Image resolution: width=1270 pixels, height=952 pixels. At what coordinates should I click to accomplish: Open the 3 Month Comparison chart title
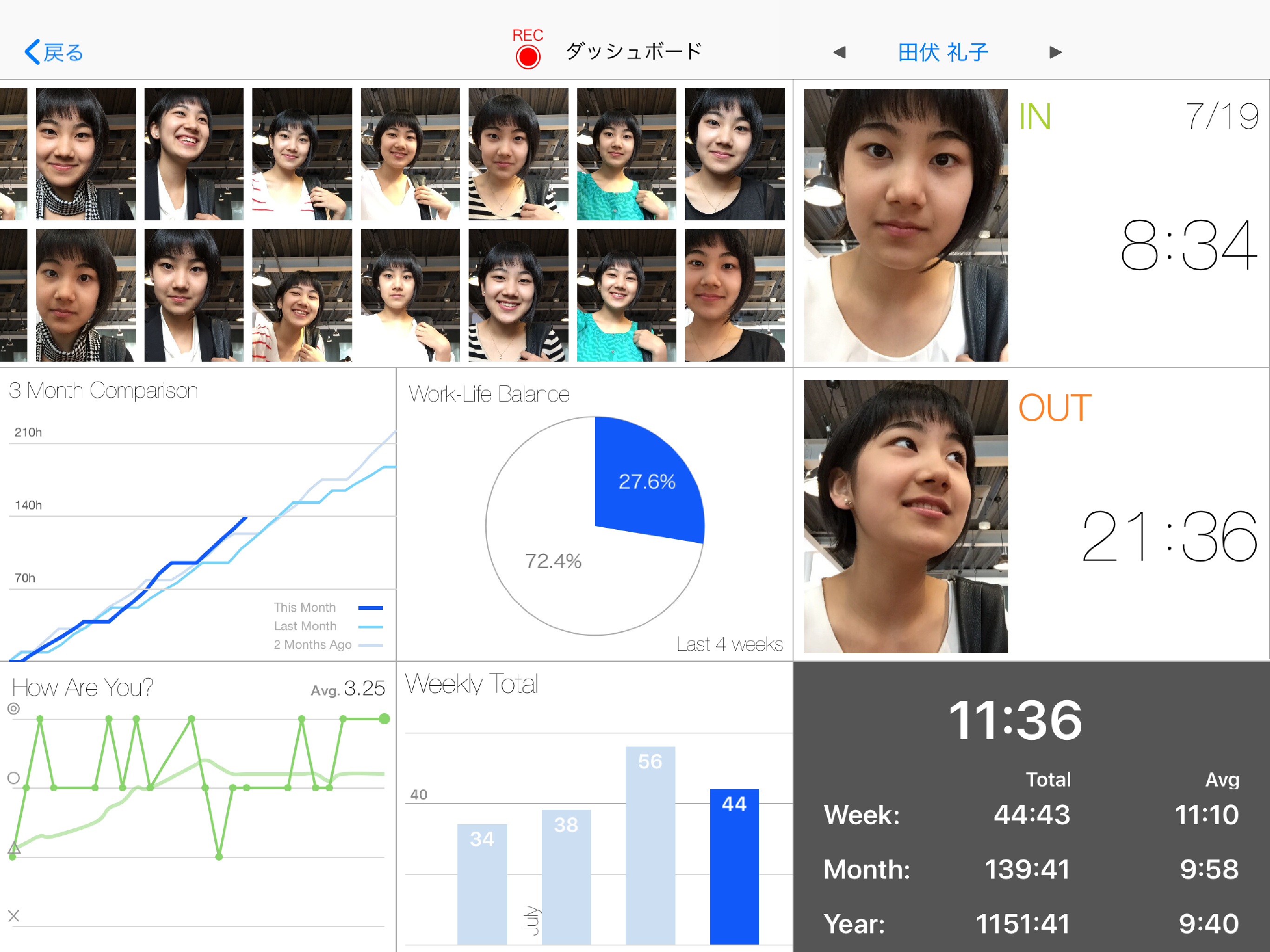pos(103,390)
